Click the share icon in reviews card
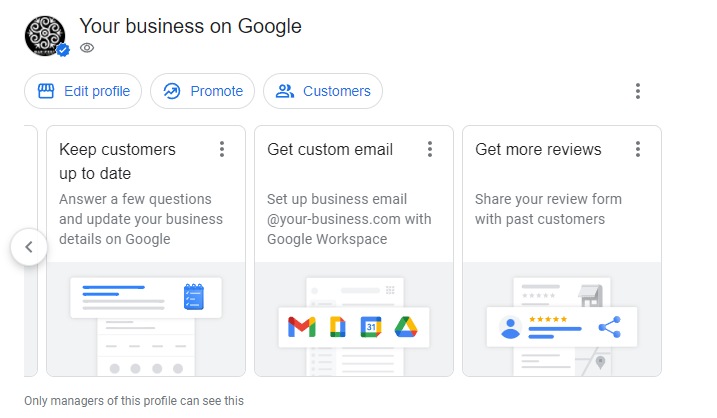This screenshot has height=418, width=717. pyautogui.click(x=610, y=327)
